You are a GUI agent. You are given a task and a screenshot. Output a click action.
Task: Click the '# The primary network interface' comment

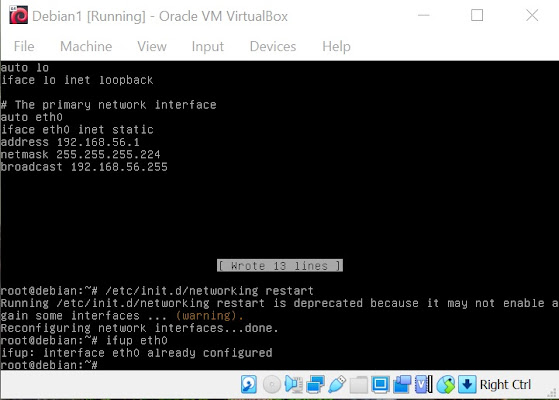click(108, 105)
